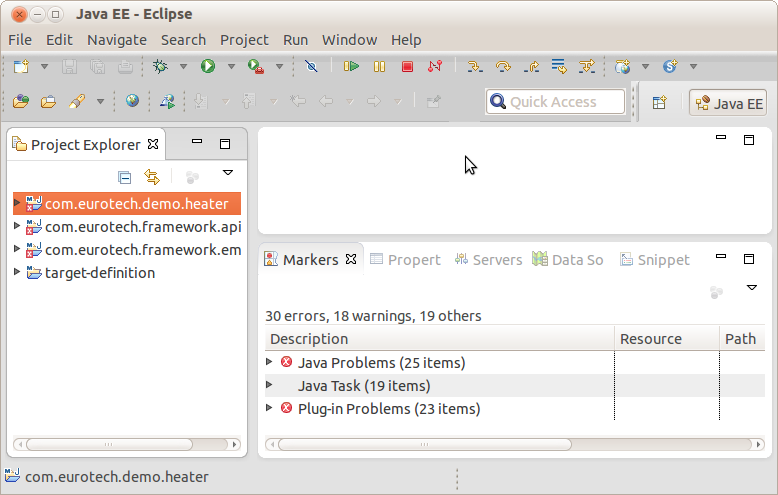Open the File menu
The height and width of the screenshot is (495, 778).
tap(20, 40)
